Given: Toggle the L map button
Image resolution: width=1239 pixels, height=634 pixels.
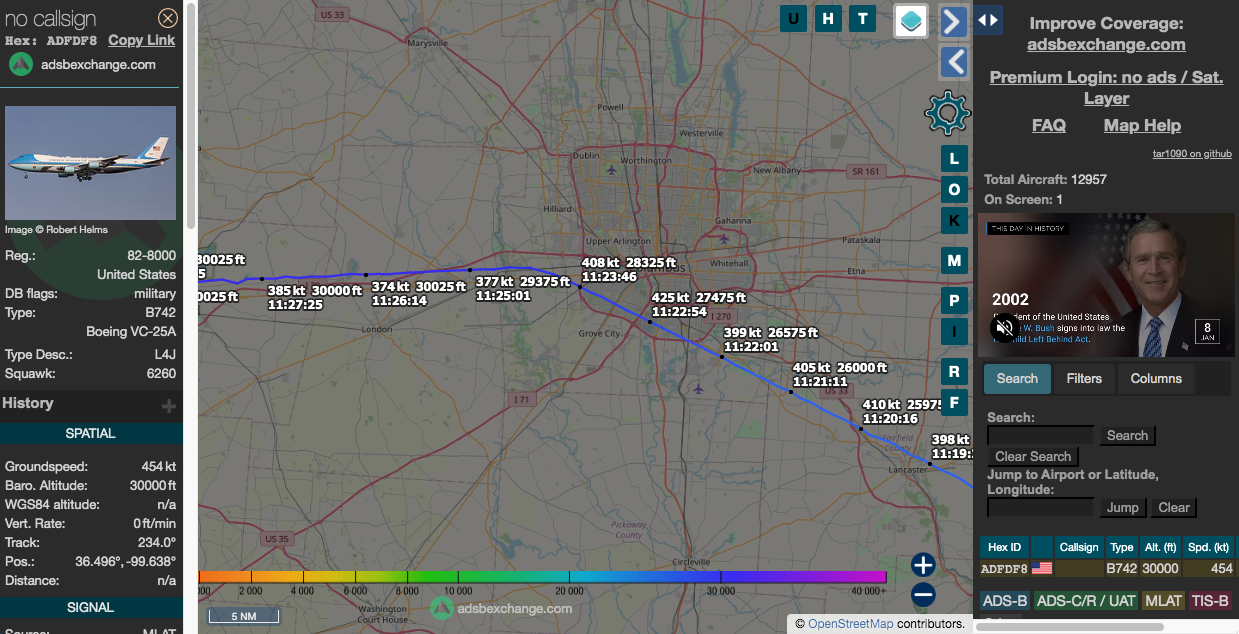Looking at the screenshot, I should (954, 159).
